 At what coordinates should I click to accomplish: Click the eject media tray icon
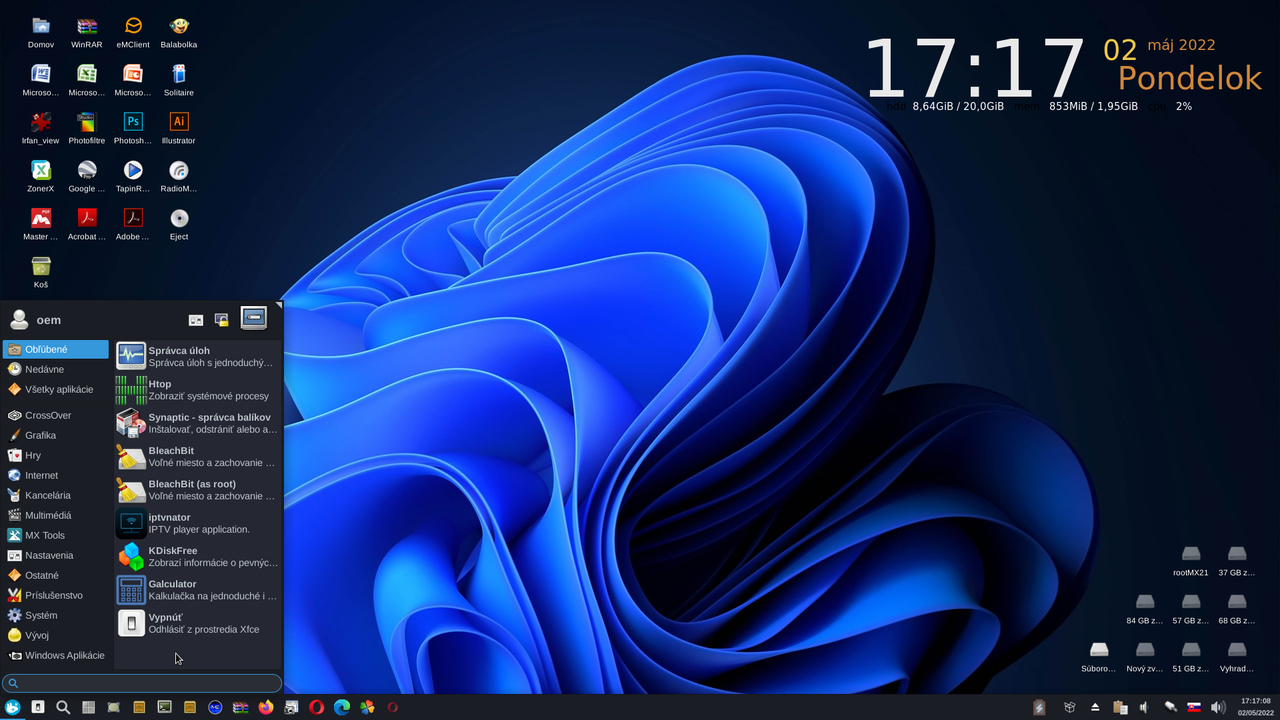[1095, 707]
